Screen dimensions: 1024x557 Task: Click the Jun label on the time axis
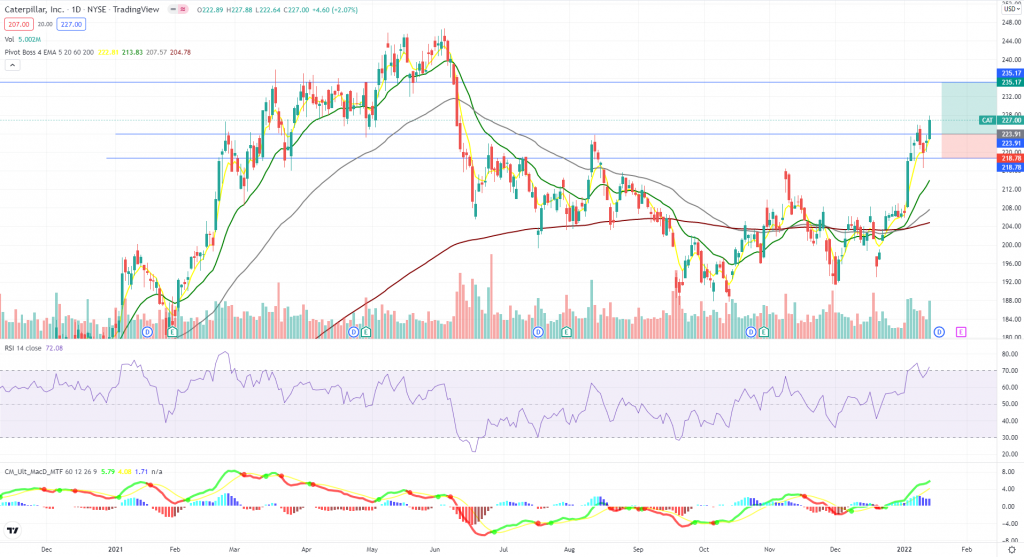pos(435,550)
